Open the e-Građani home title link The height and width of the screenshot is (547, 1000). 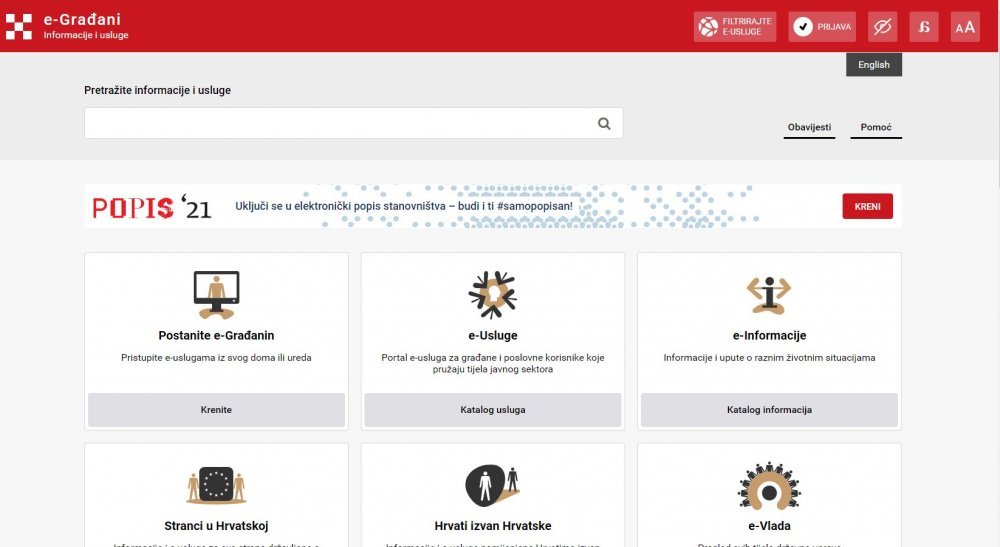click(82, 19)
